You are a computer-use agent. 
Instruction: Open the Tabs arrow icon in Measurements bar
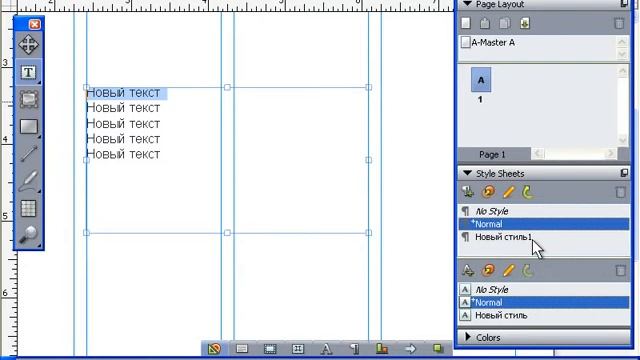410,349
